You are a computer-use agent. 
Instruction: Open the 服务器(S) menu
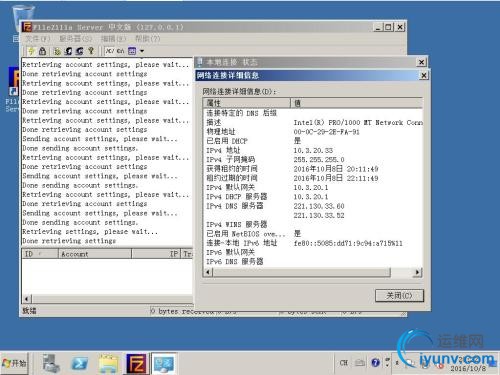75,39
